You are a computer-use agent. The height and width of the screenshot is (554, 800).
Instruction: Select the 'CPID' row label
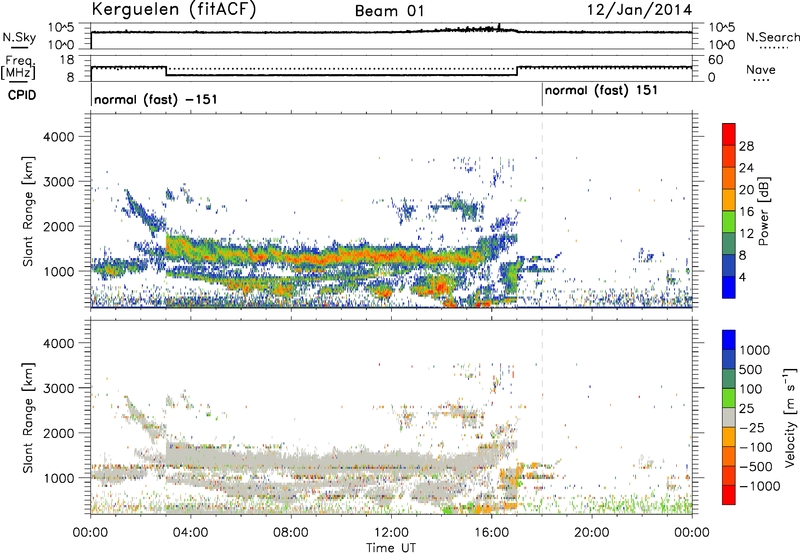[22, 95]
